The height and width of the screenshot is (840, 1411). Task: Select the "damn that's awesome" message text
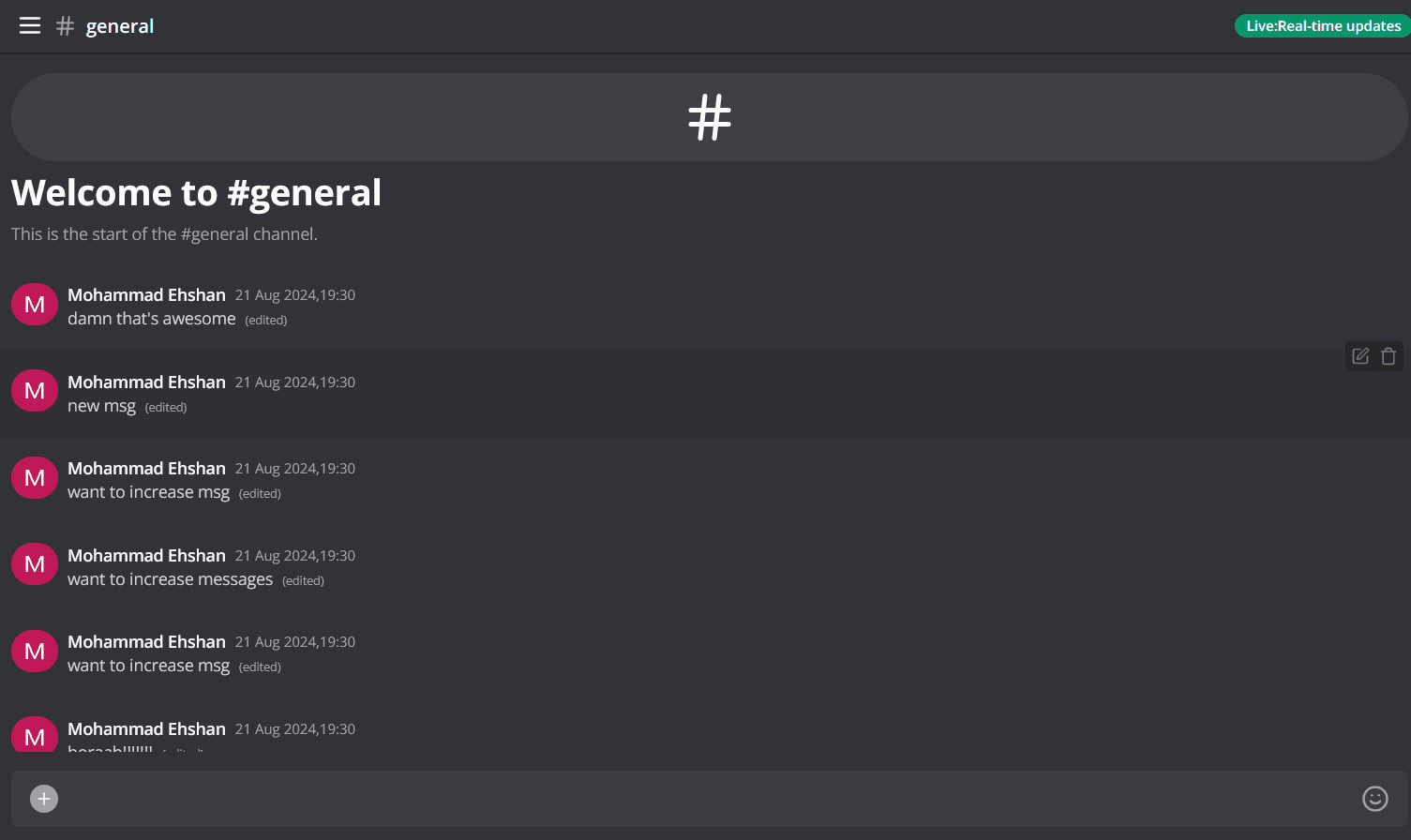point(152,319)
